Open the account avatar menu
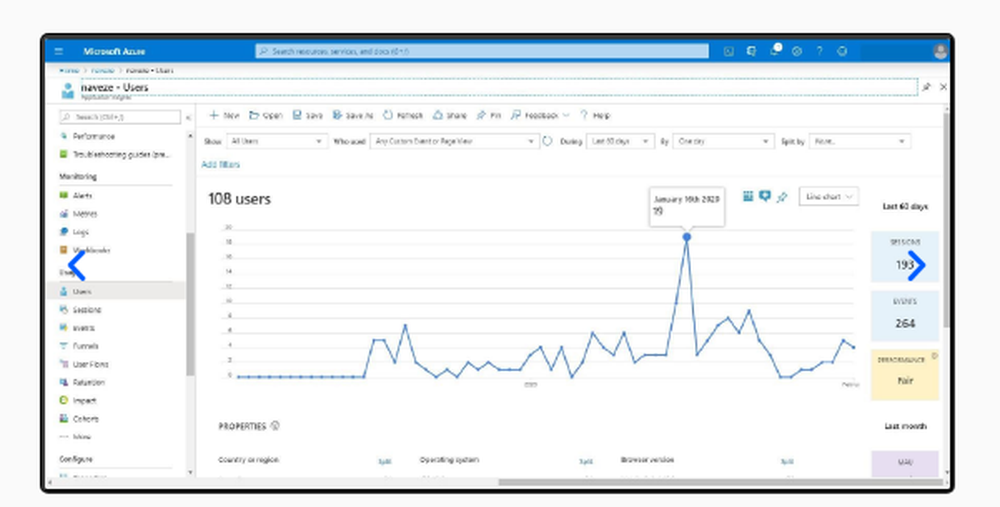Screen dimensions: 1000x507 [940, 52]
